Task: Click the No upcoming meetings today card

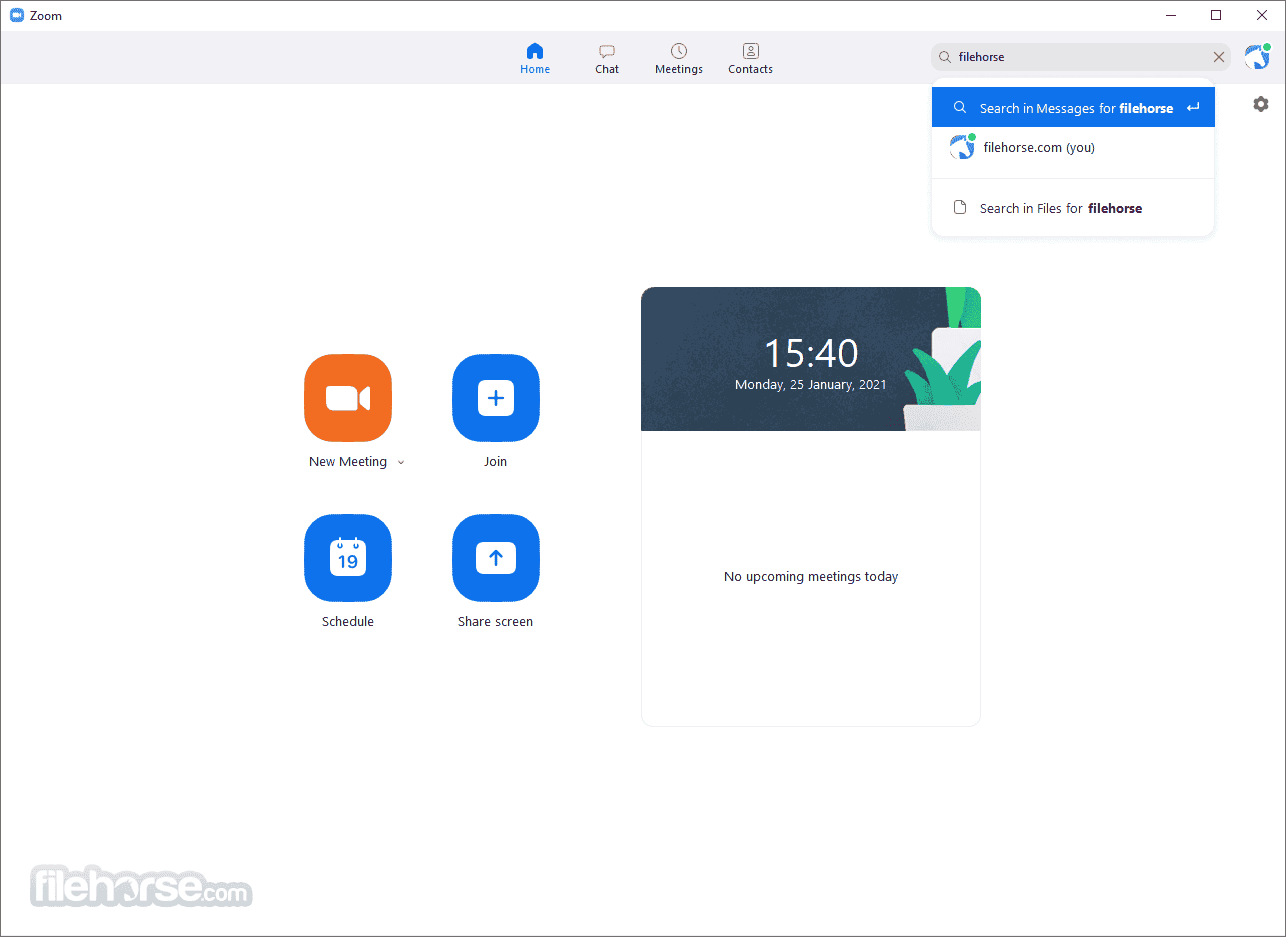Action: click(x=810, y=576)
